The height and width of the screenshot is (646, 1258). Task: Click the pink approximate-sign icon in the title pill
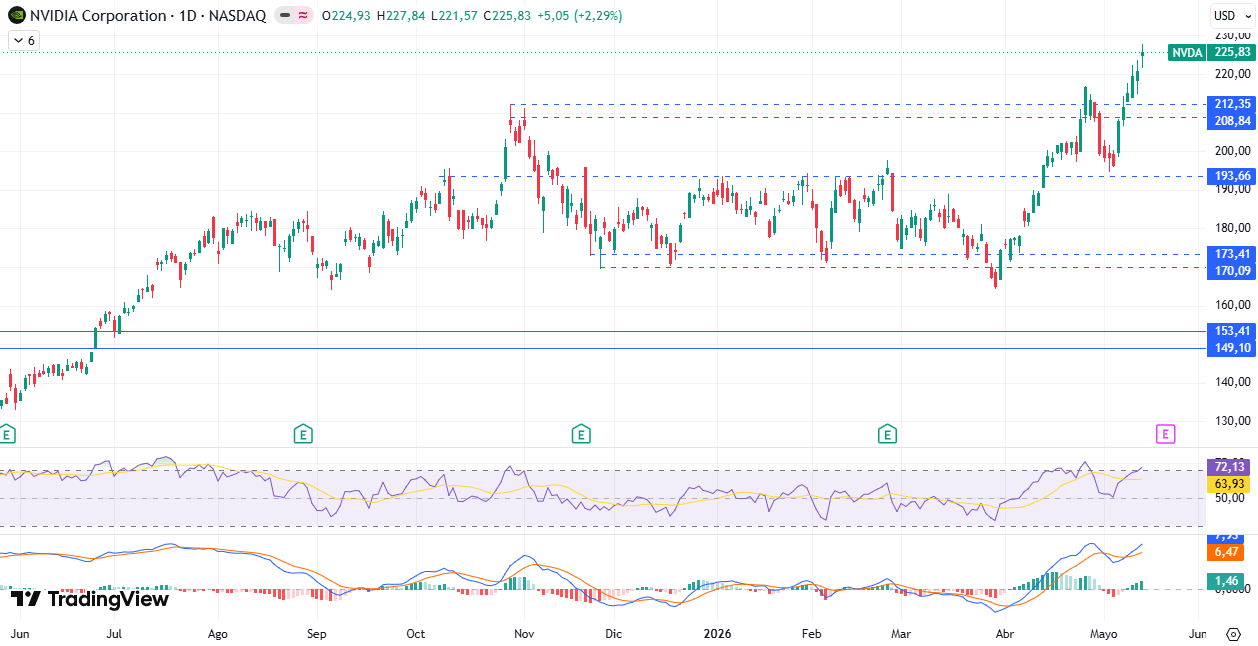[302, 16]
